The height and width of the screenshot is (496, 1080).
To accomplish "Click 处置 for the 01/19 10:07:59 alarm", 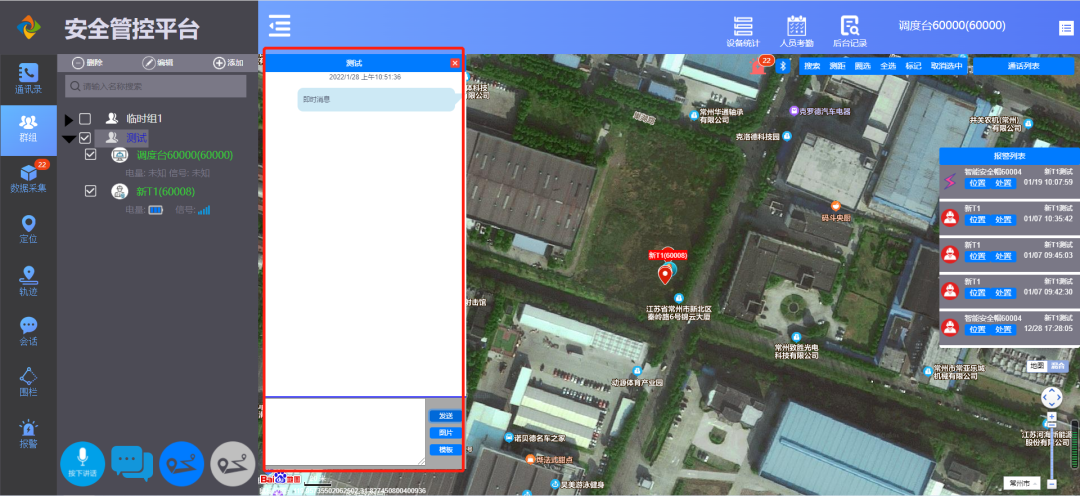I will (1003, 183).
